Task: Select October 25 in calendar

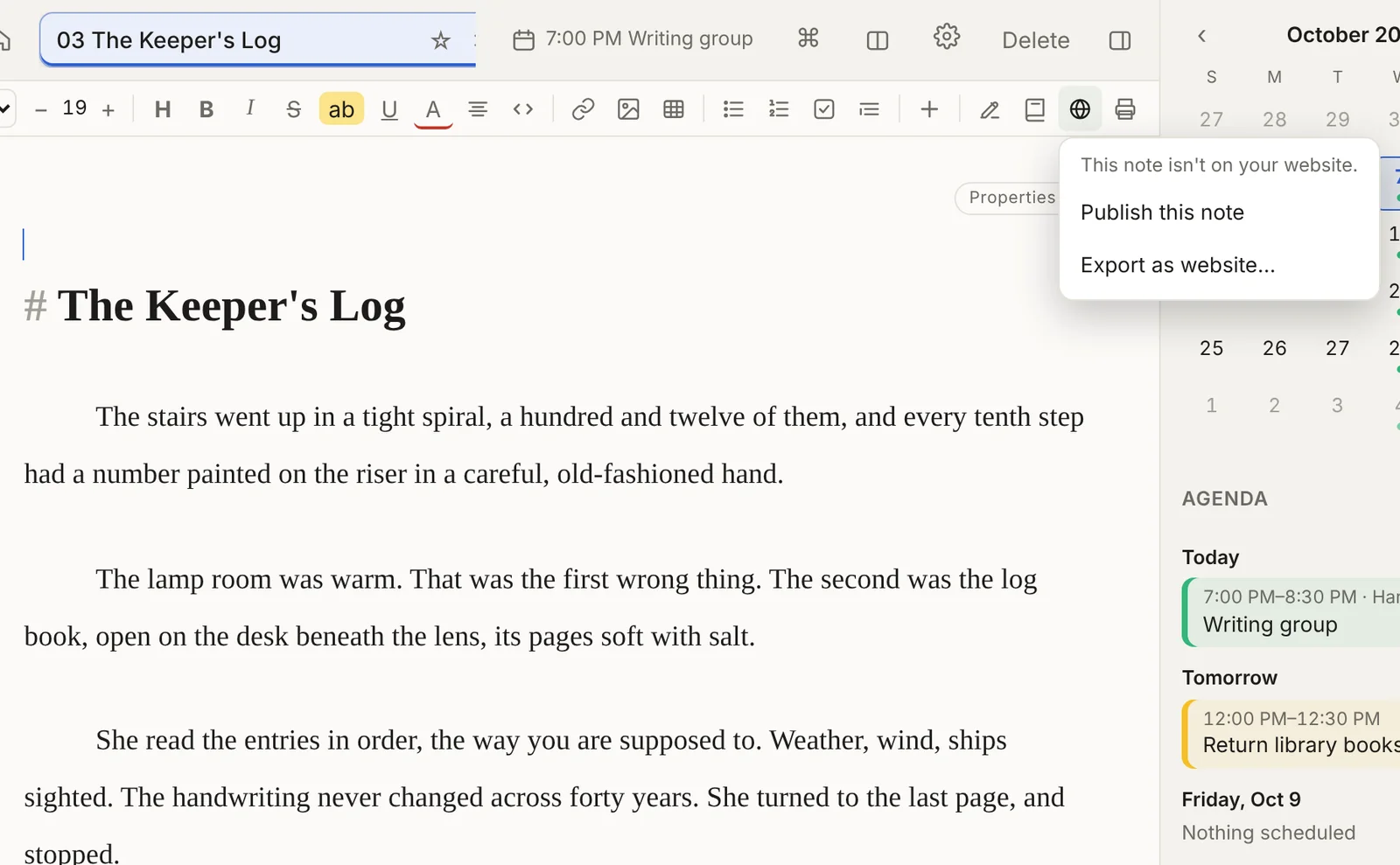Action: pos(1211,348)
